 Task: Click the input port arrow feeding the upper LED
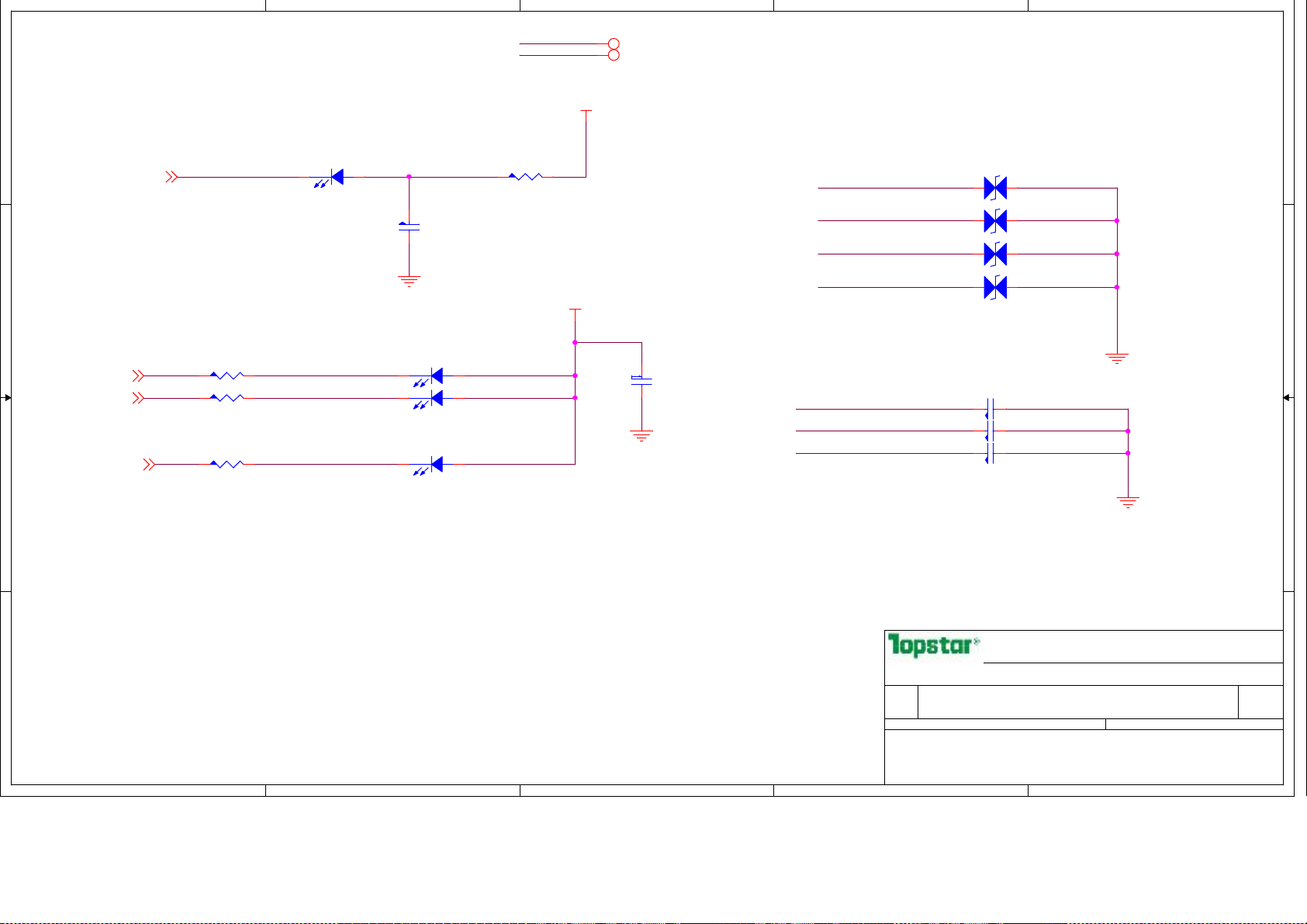pyautogui.click(x=171, y=178)
